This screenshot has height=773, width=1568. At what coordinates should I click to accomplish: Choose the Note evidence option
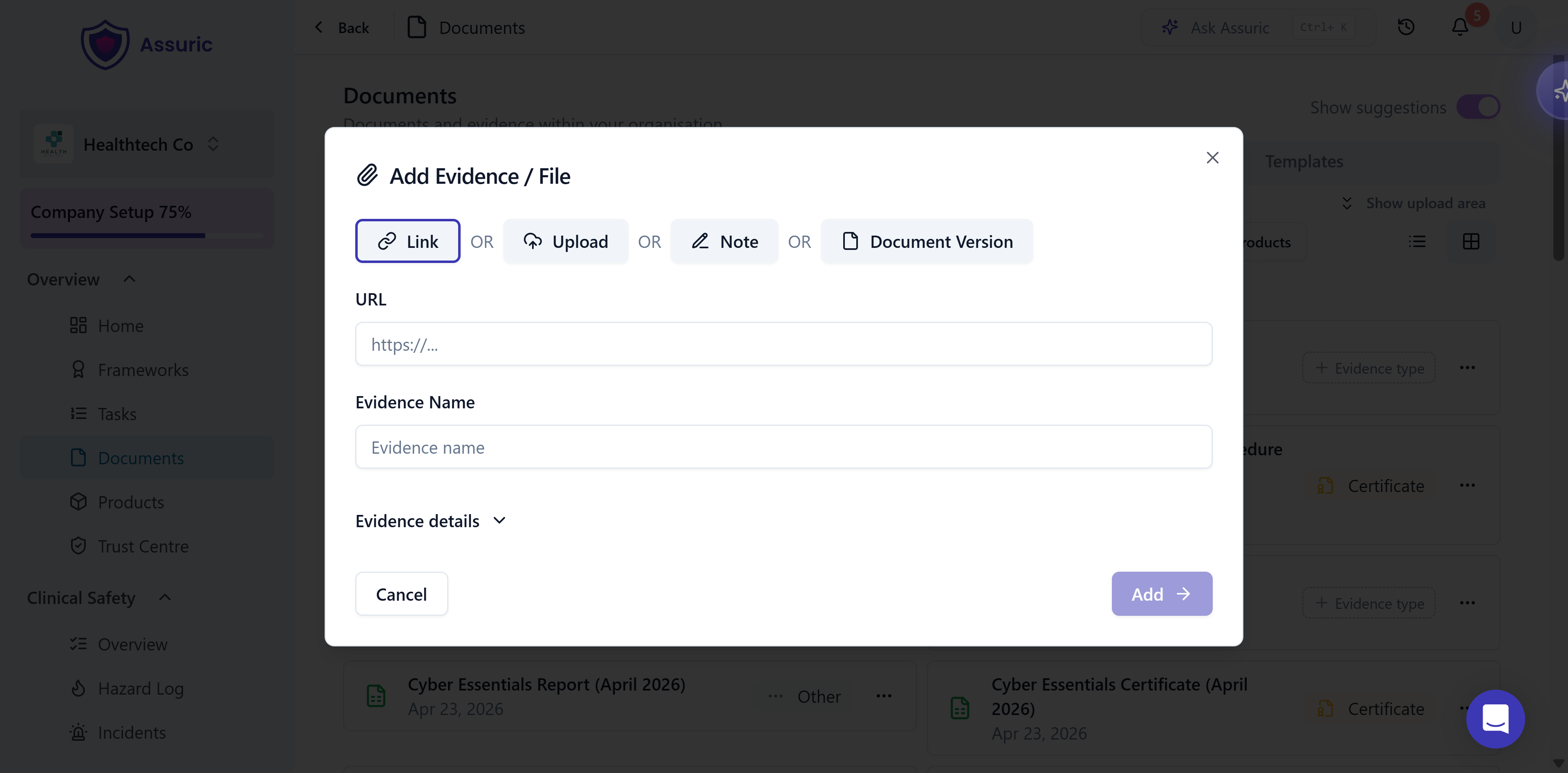(x=724, y=241)
